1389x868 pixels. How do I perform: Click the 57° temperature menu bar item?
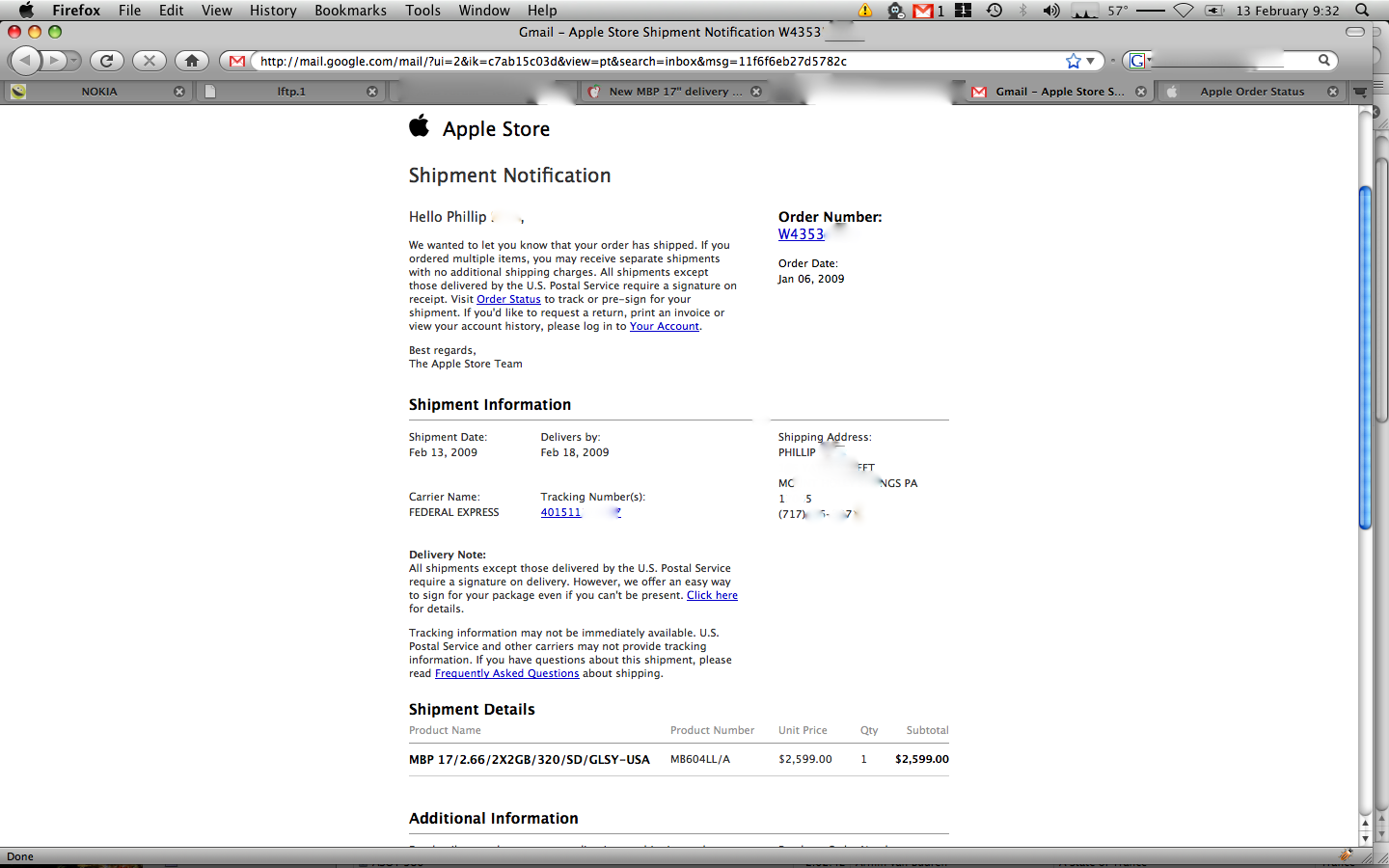pyautogui.click(x=1118, y=11)
